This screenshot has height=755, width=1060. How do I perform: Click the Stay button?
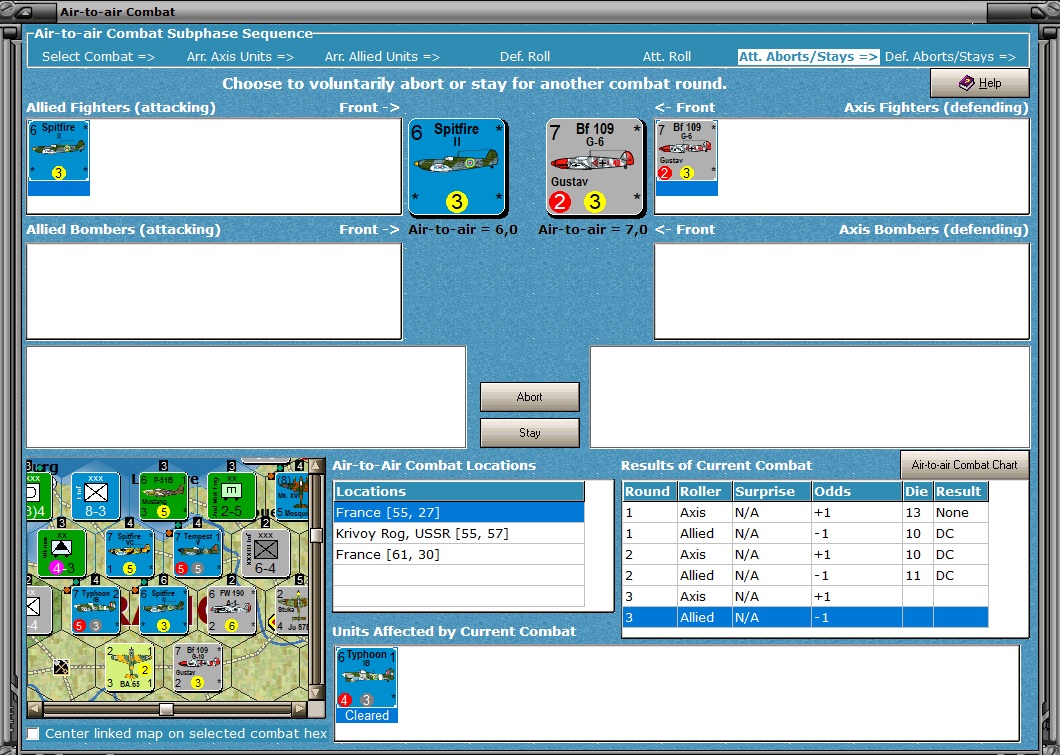coord(529,433)
